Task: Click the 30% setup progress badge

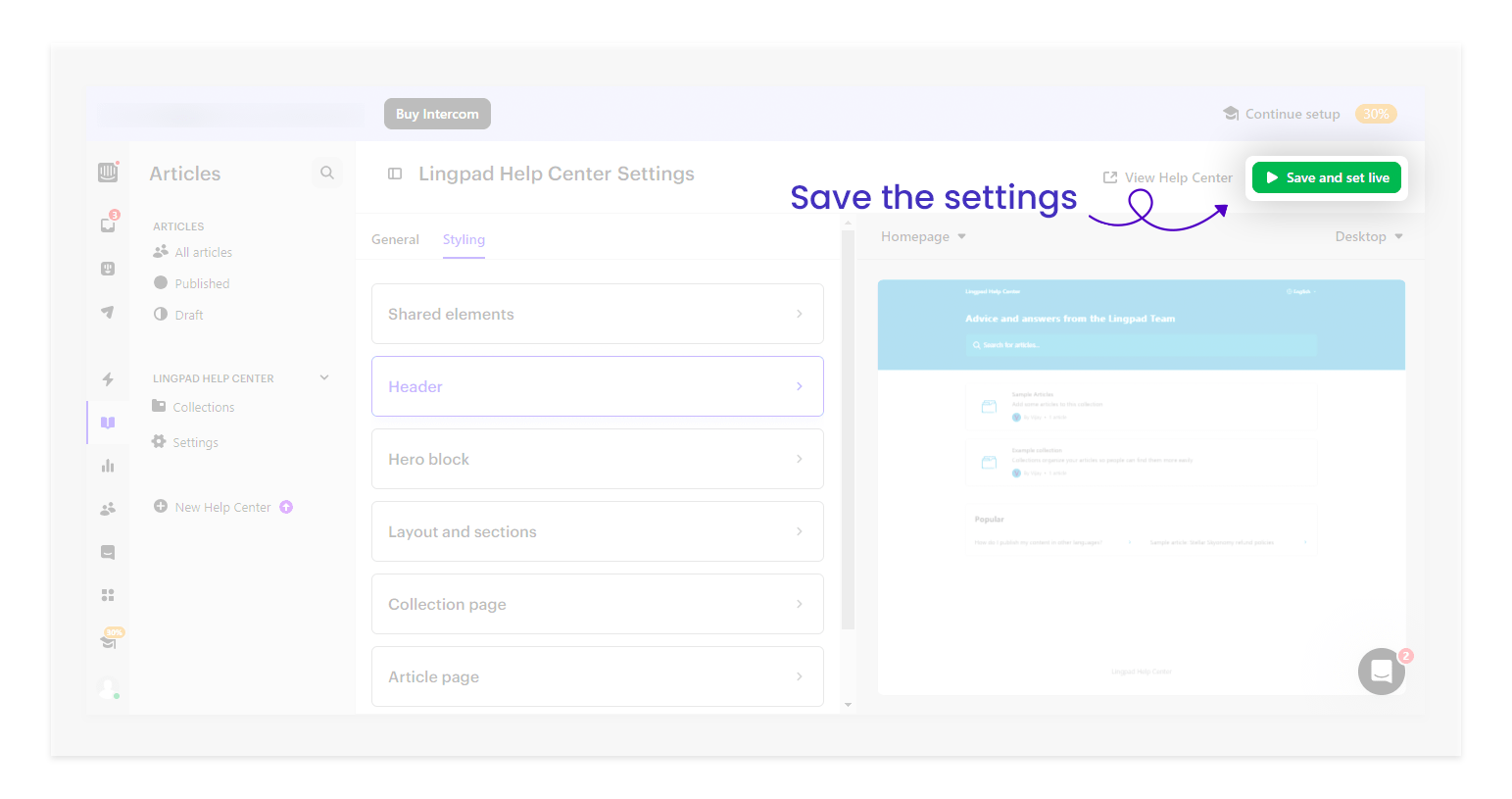Action: click(x=1376, y=114)
